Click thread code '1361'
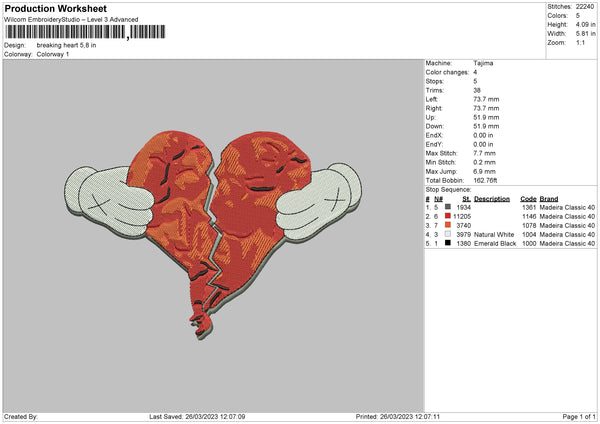This screenshot has height=424, width=600. click(x=529, y=207)
